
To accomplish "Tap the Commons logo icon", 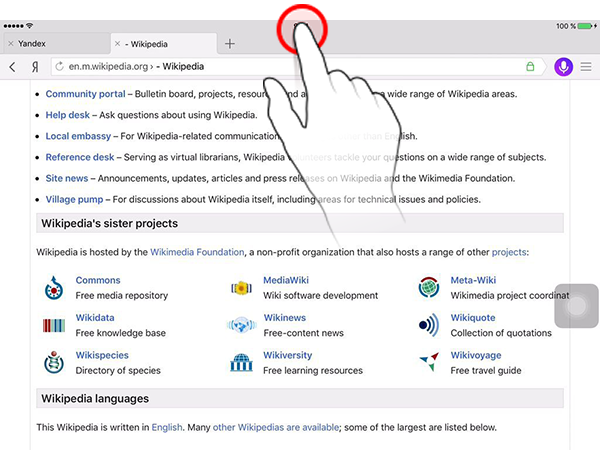I will click(54, 288).
